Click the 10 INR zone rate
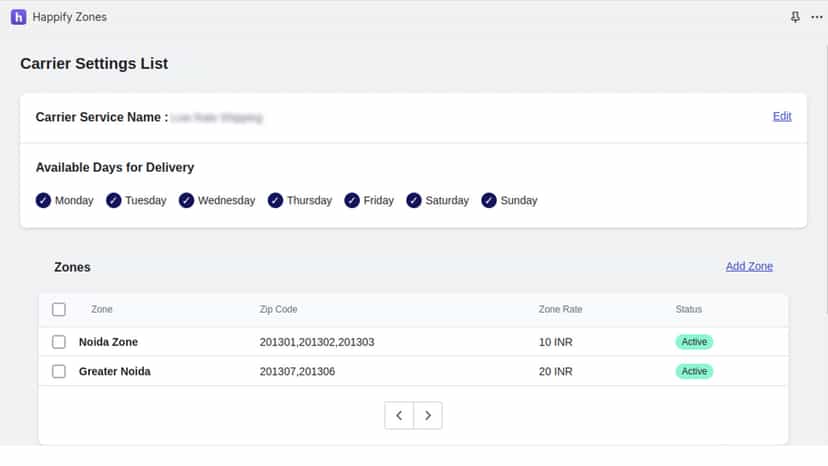Viewport: 828px width, 466px height. pyautogui.click(x=556, y=342)
